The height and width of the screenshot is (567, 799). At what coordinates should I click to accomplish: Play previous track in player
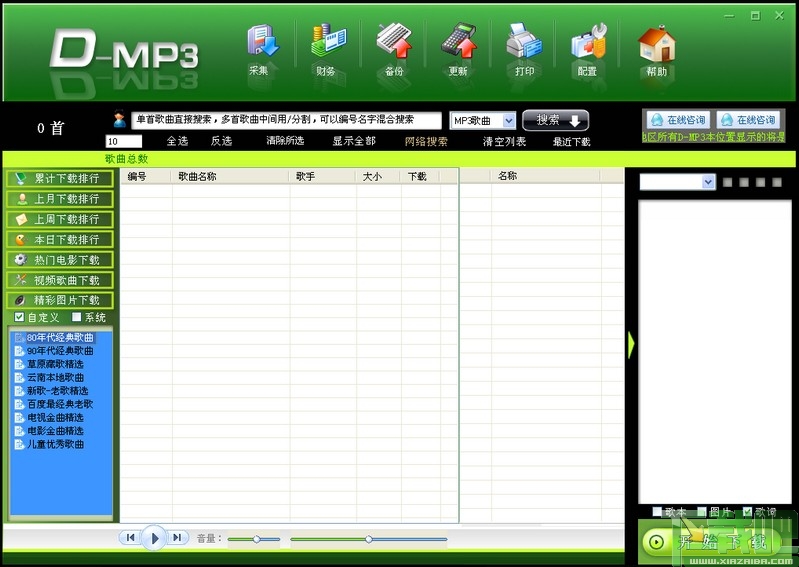point(130,537)
